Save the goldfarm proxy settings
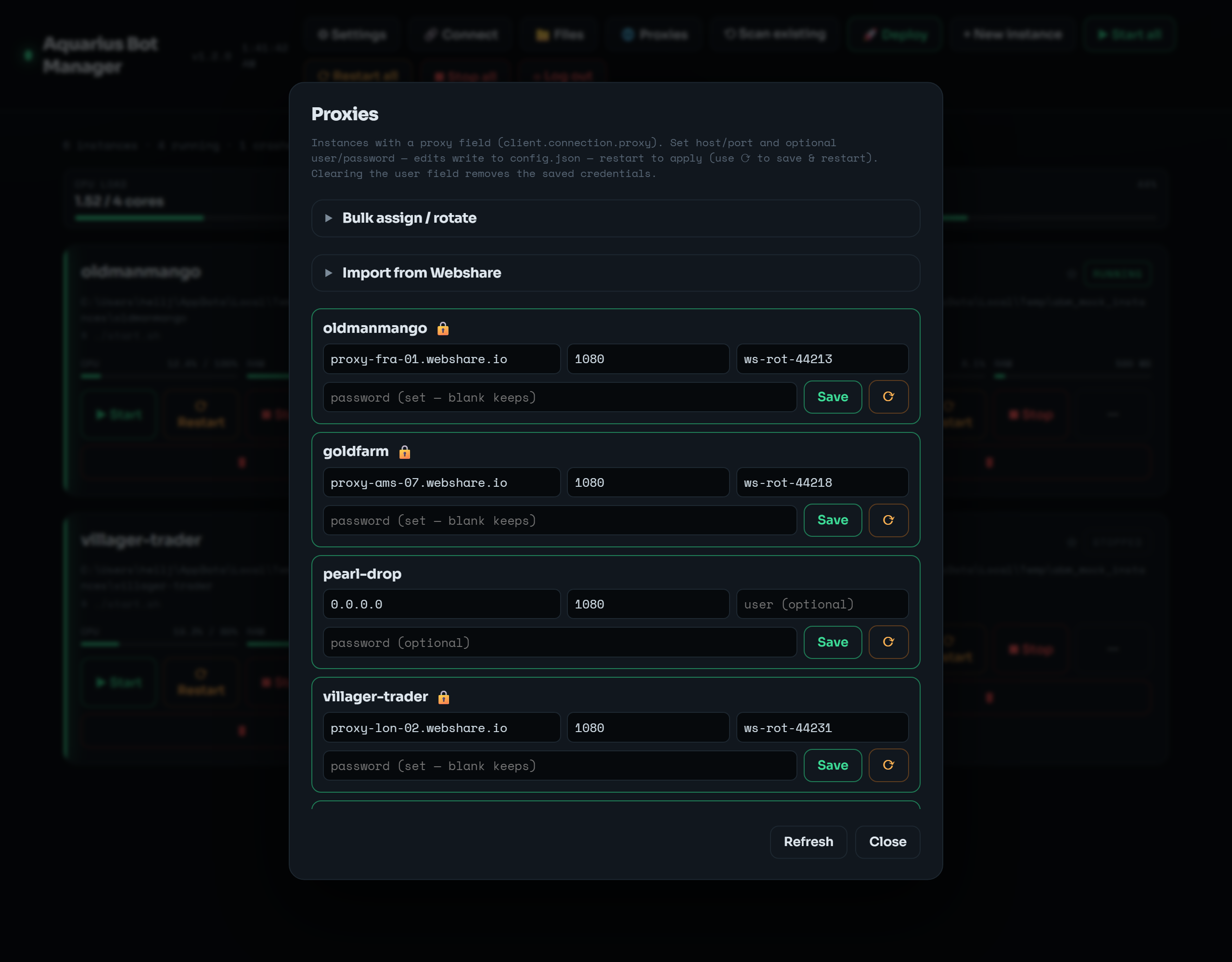Screen dimensions: 1232x962 click(833, 520)
